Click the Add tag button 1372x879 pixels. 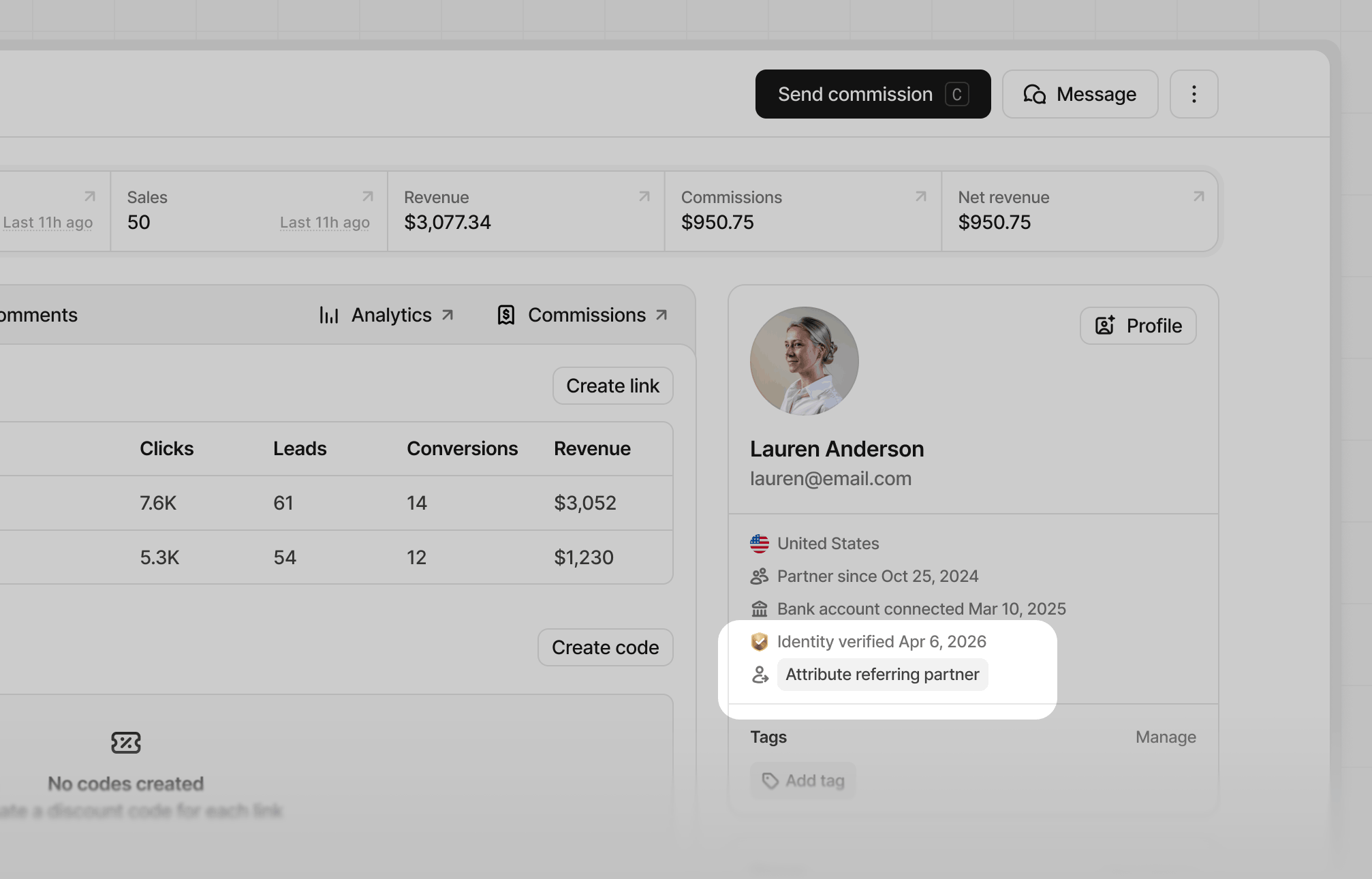tap(803, 781)
